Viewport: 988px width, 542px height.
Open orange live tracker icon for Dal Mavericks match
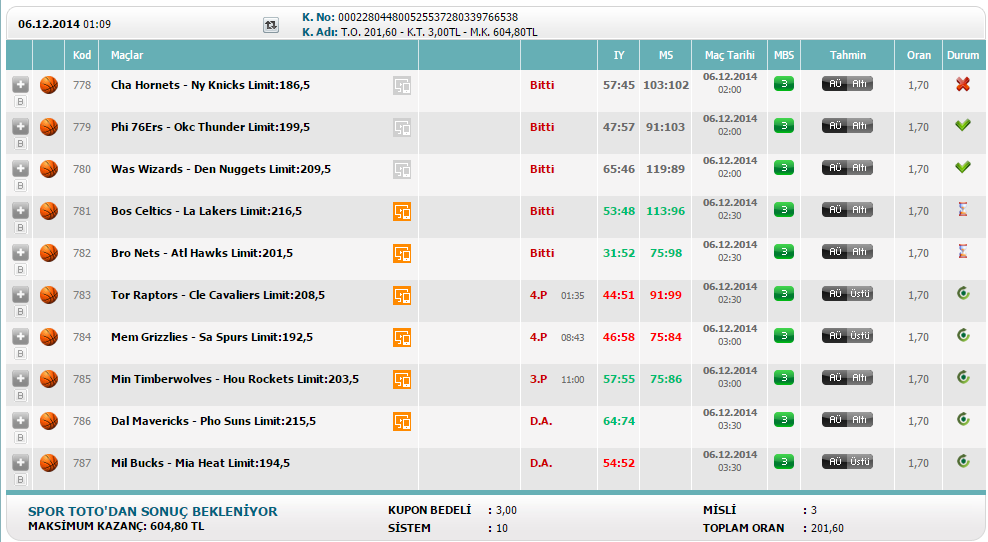coord(402,422)
